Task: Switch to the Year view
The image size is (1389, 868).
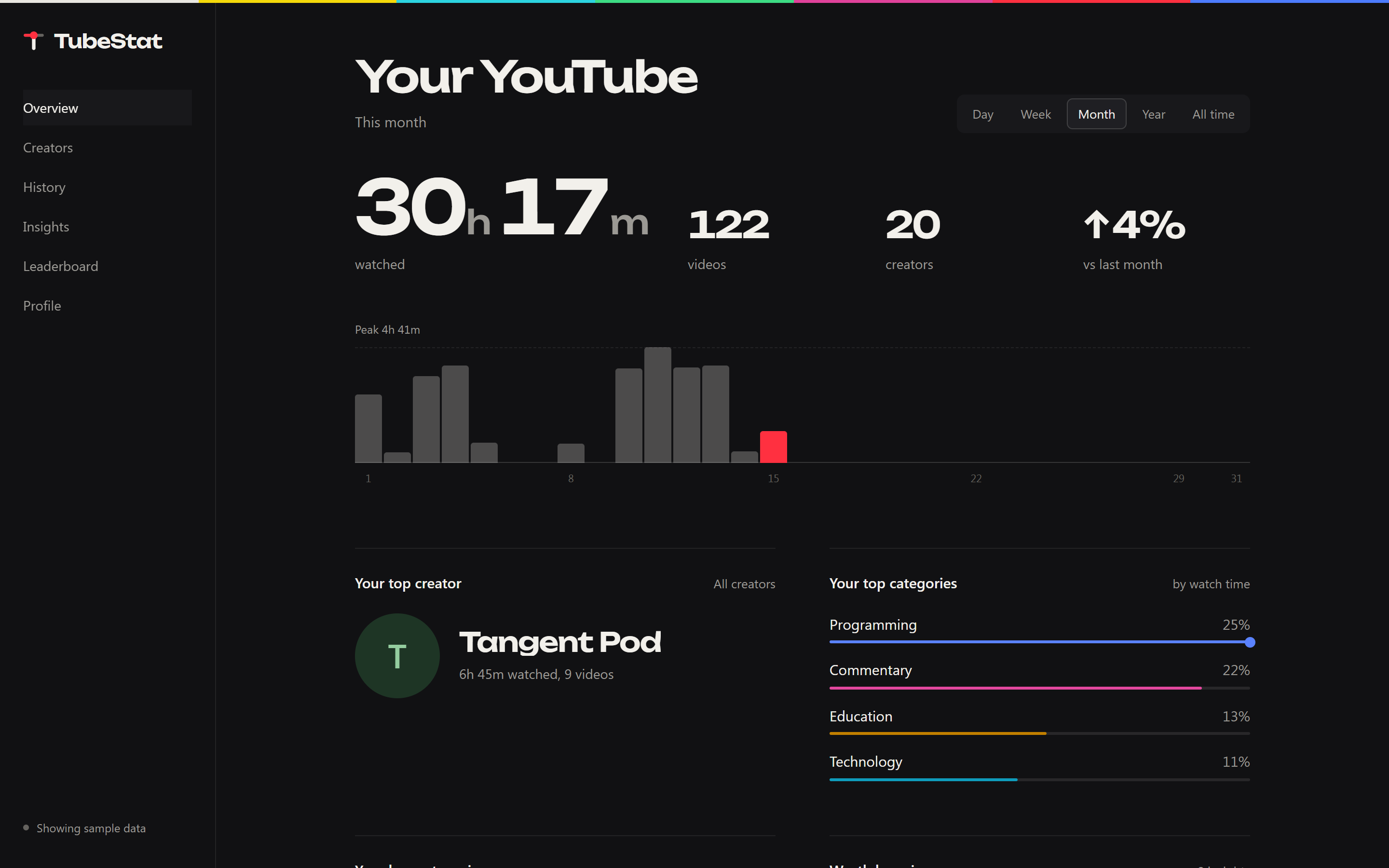Action: (1153, 114)
